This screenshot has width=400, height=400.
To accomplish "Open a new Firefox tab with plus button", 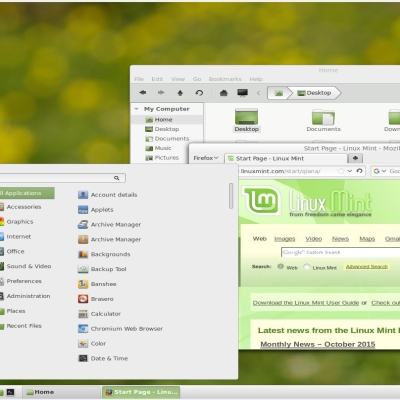I will coord(355,158).
